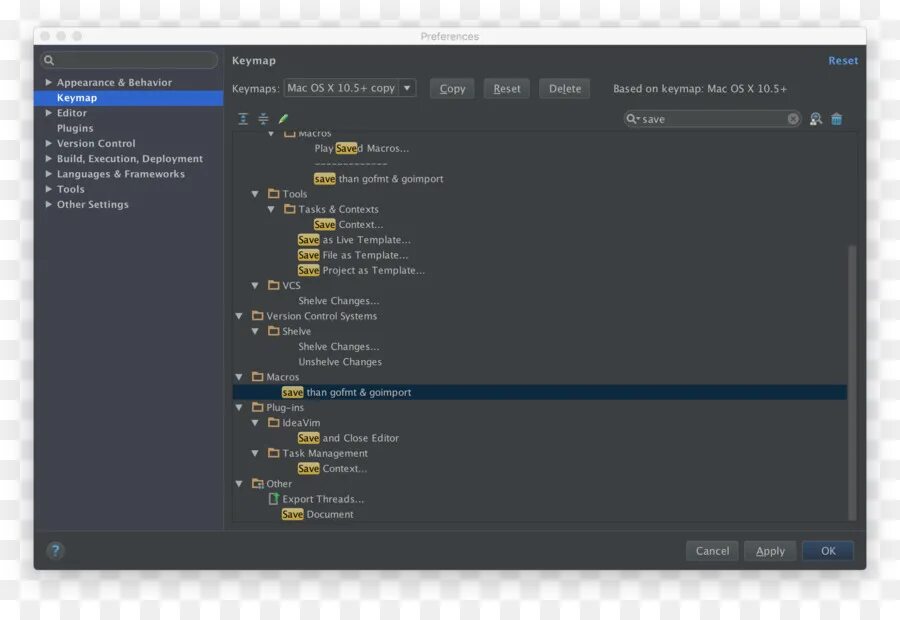Click the magnifier icon in the keymap search field
This screenshot has width=900, height=620.
tap(632, 119)
